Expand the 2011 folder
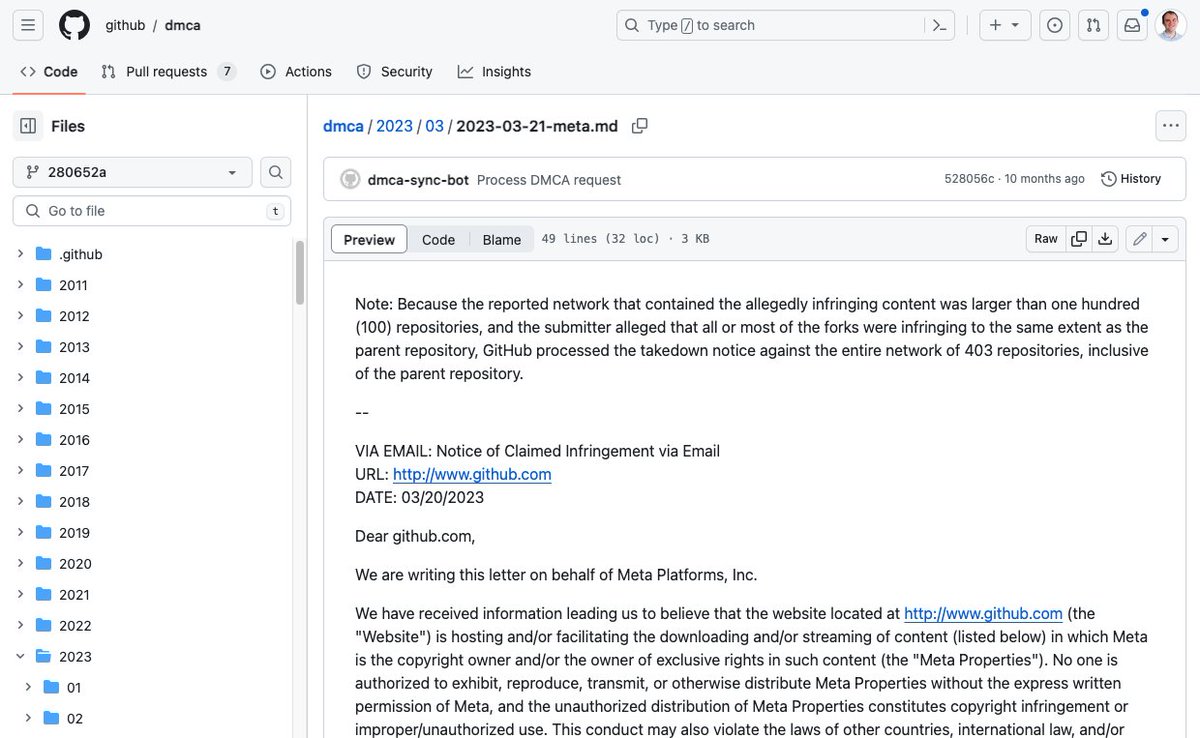This screenshot has width=1200, height=738. click(x=20, y=285)
